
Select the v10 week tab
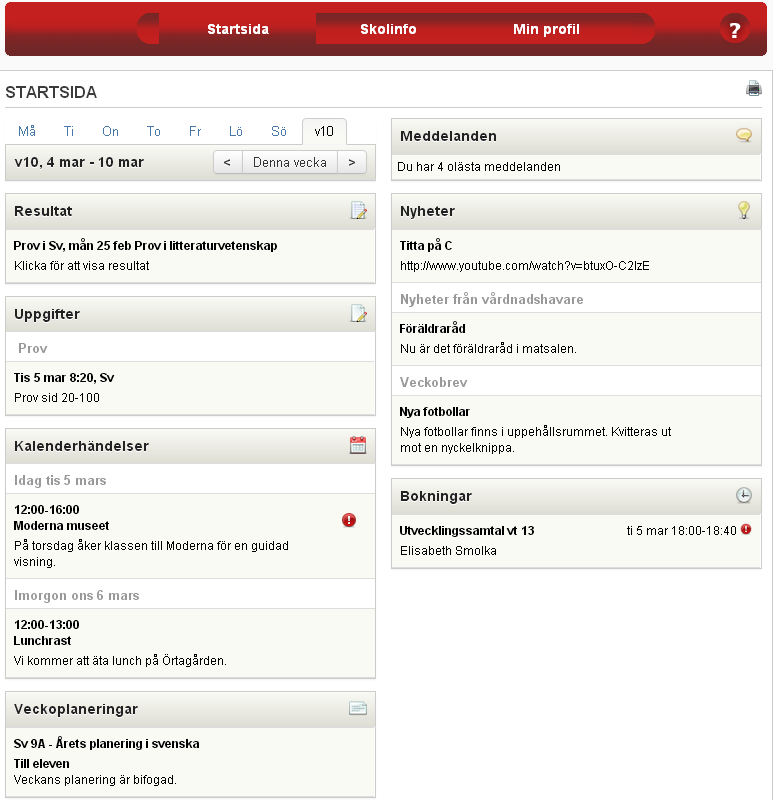point(324,132)
